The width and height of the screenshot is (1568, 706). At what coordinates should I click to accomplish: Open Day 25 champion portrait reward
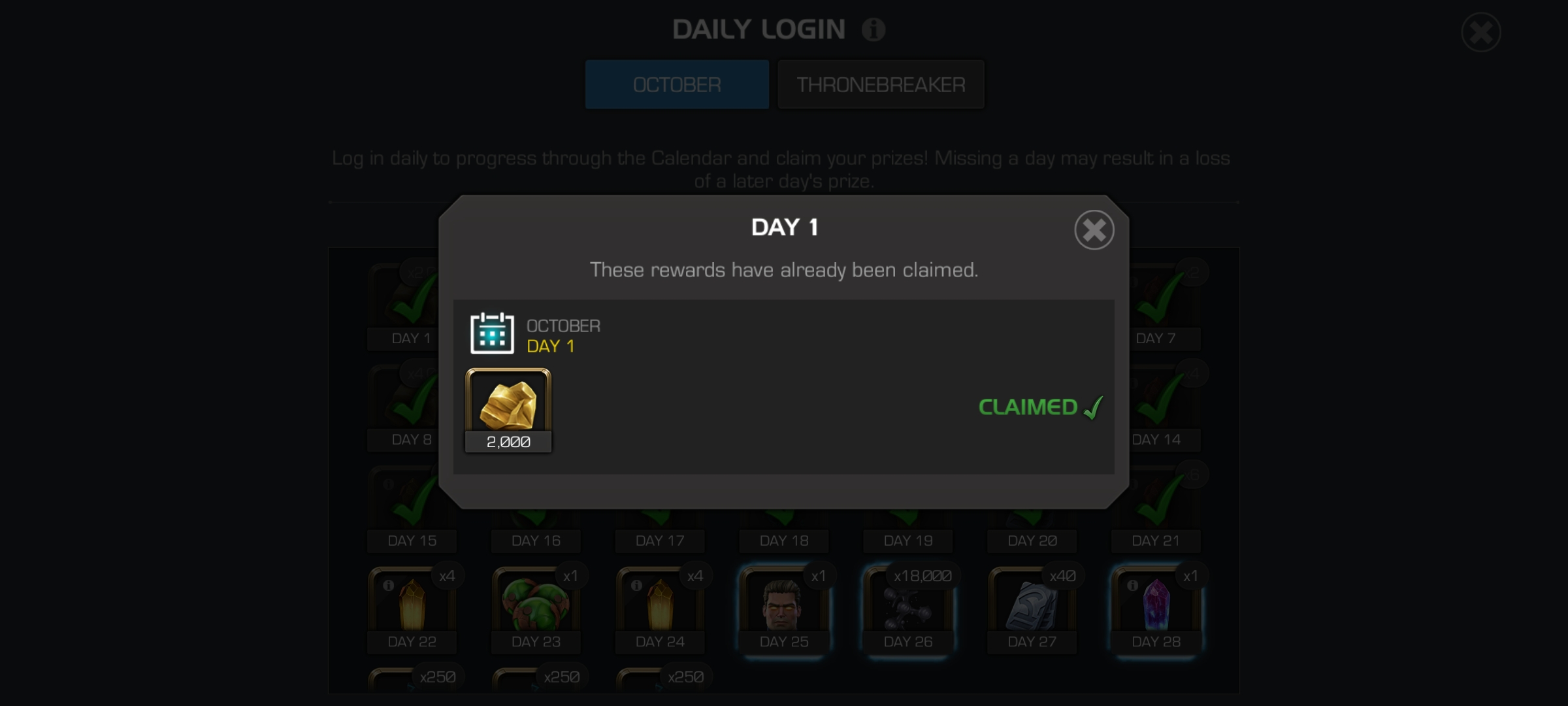click(784, 609)
